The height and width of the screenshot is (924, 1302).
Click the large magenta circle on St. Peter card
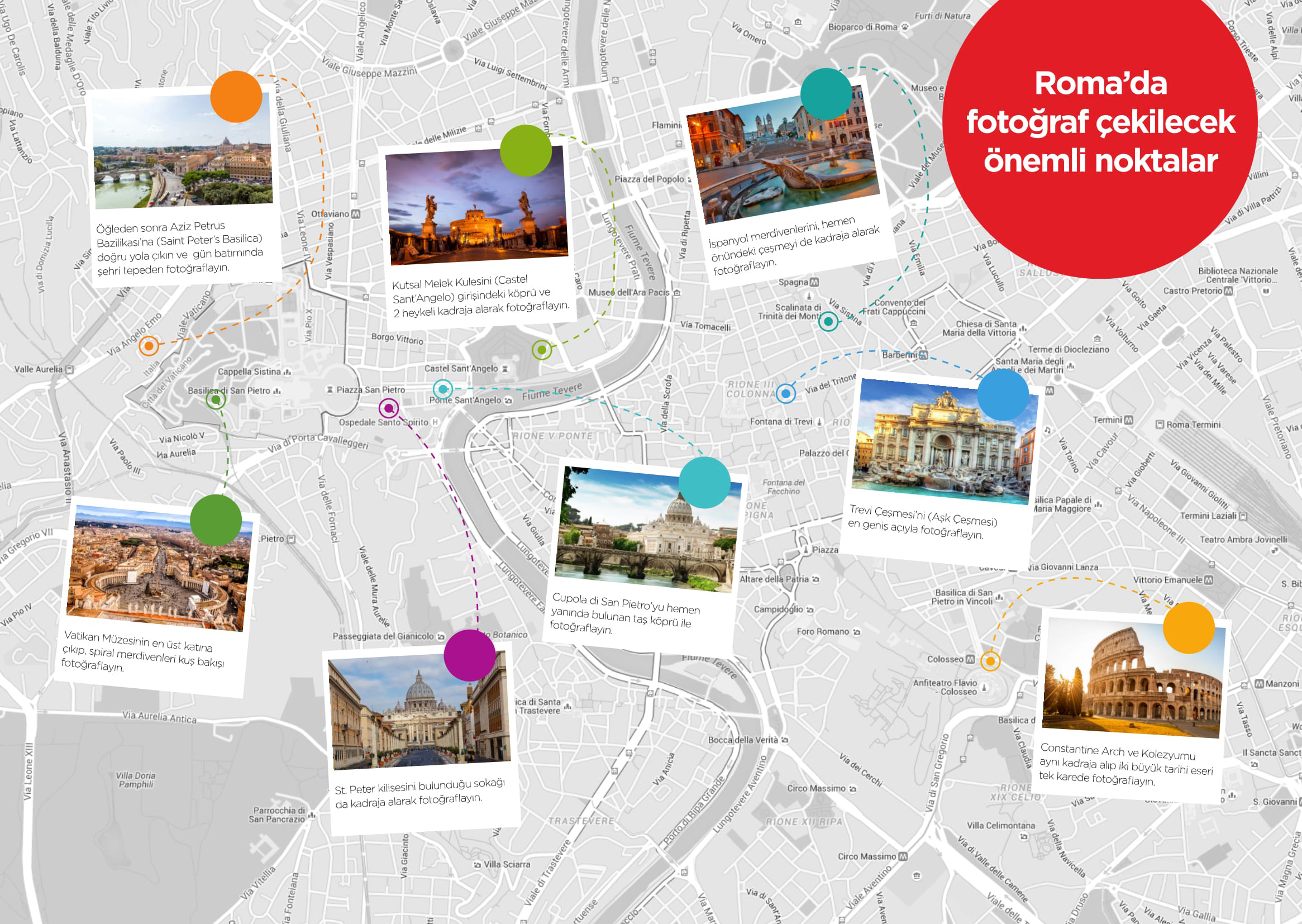pyautogui.click(x=470, y=655)
